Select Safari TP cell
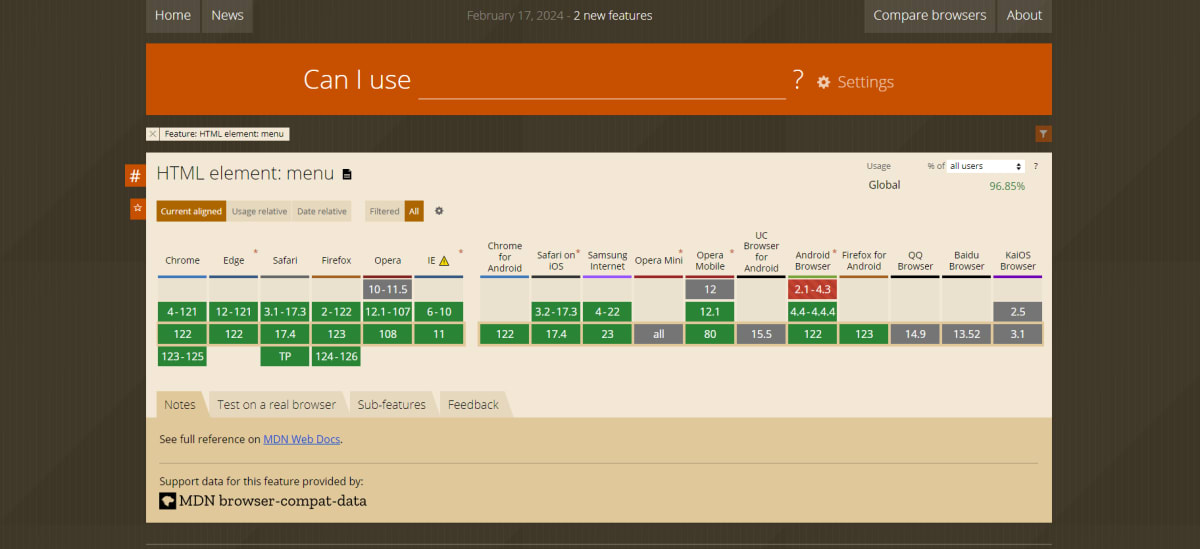Screen dimensions: 1200x549 coord(285,356)
